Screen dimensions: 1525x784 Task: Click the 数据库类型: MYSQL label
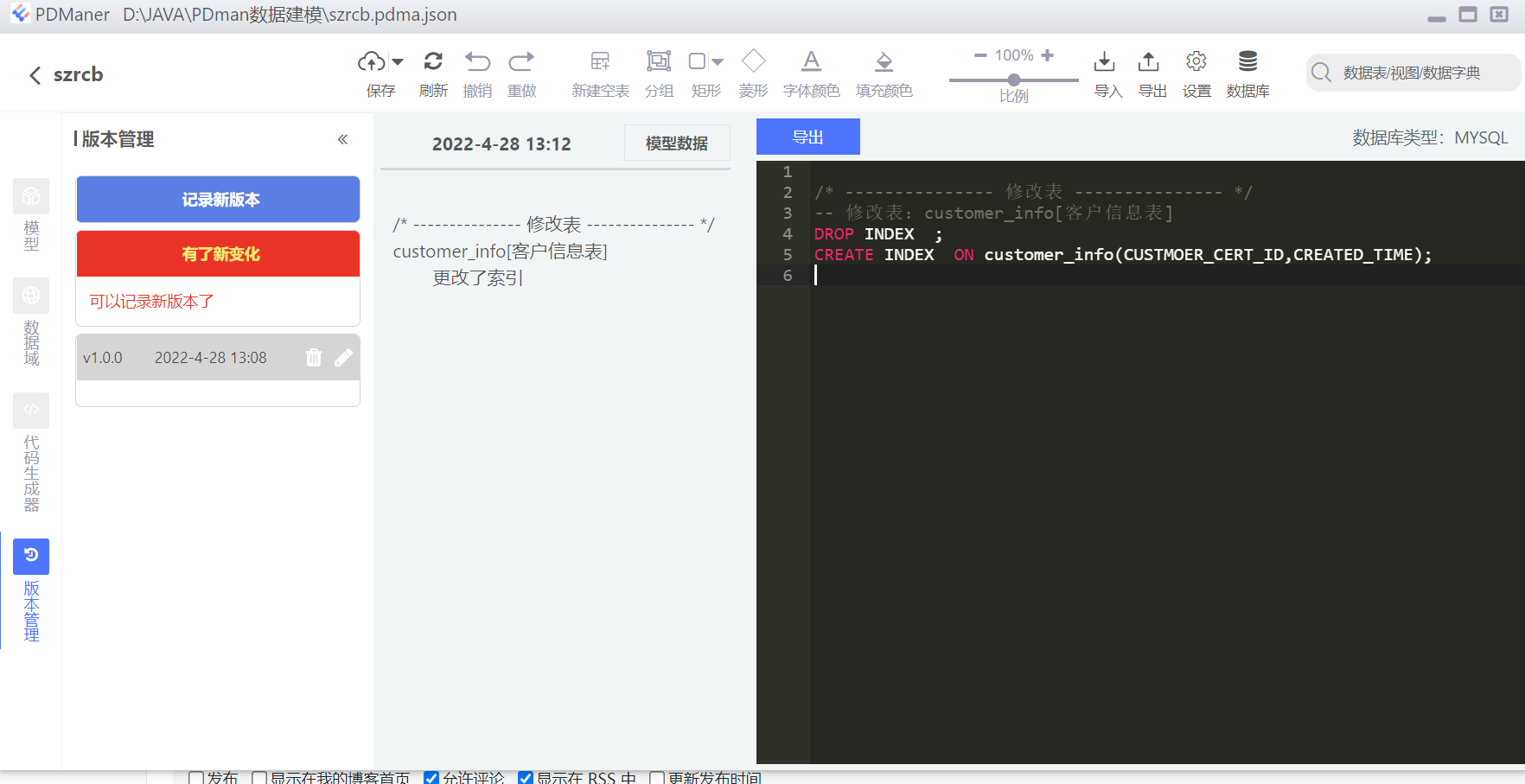[1430, 137]
